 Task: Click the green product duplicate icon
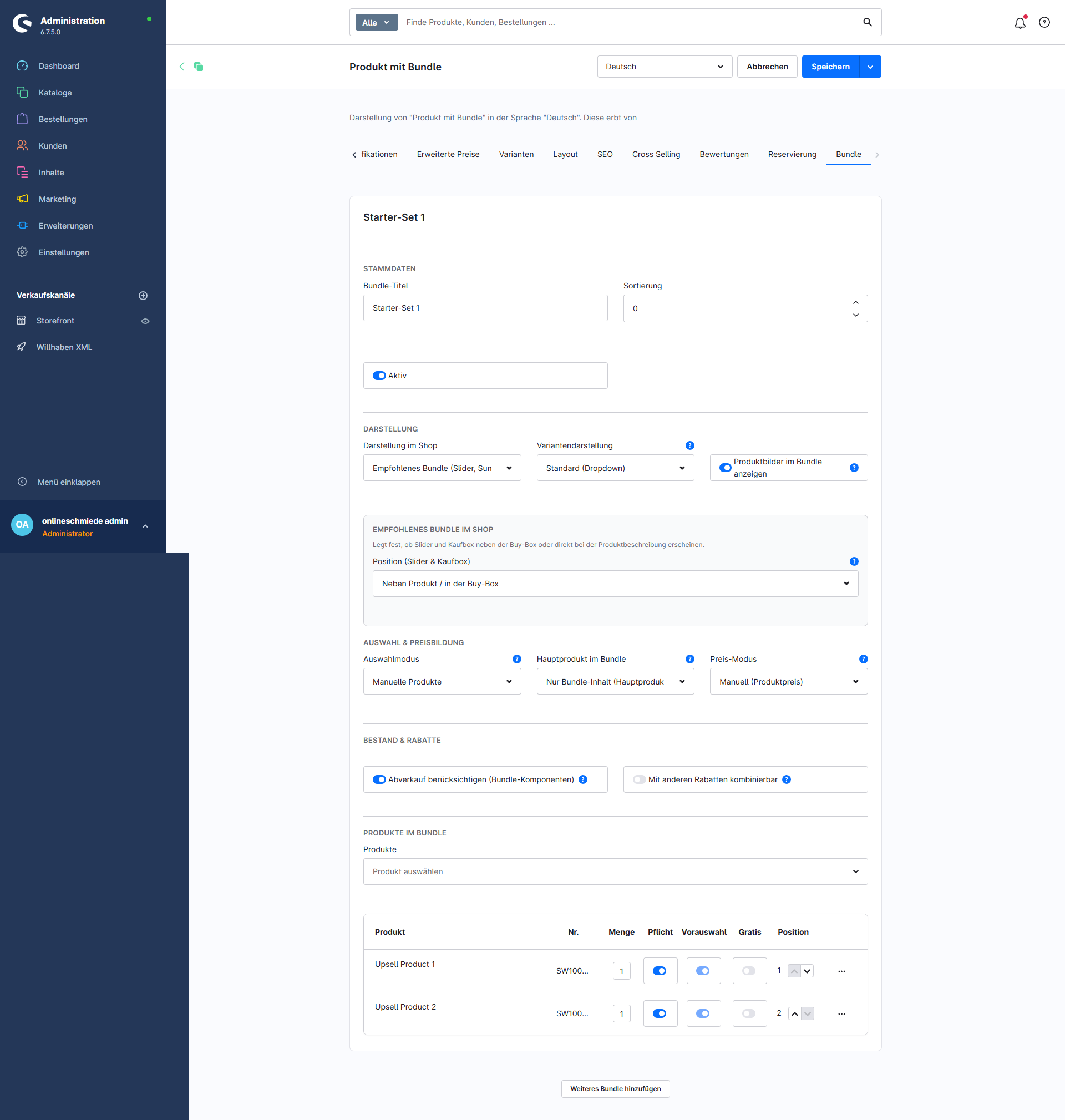click(x=199, y=67)
